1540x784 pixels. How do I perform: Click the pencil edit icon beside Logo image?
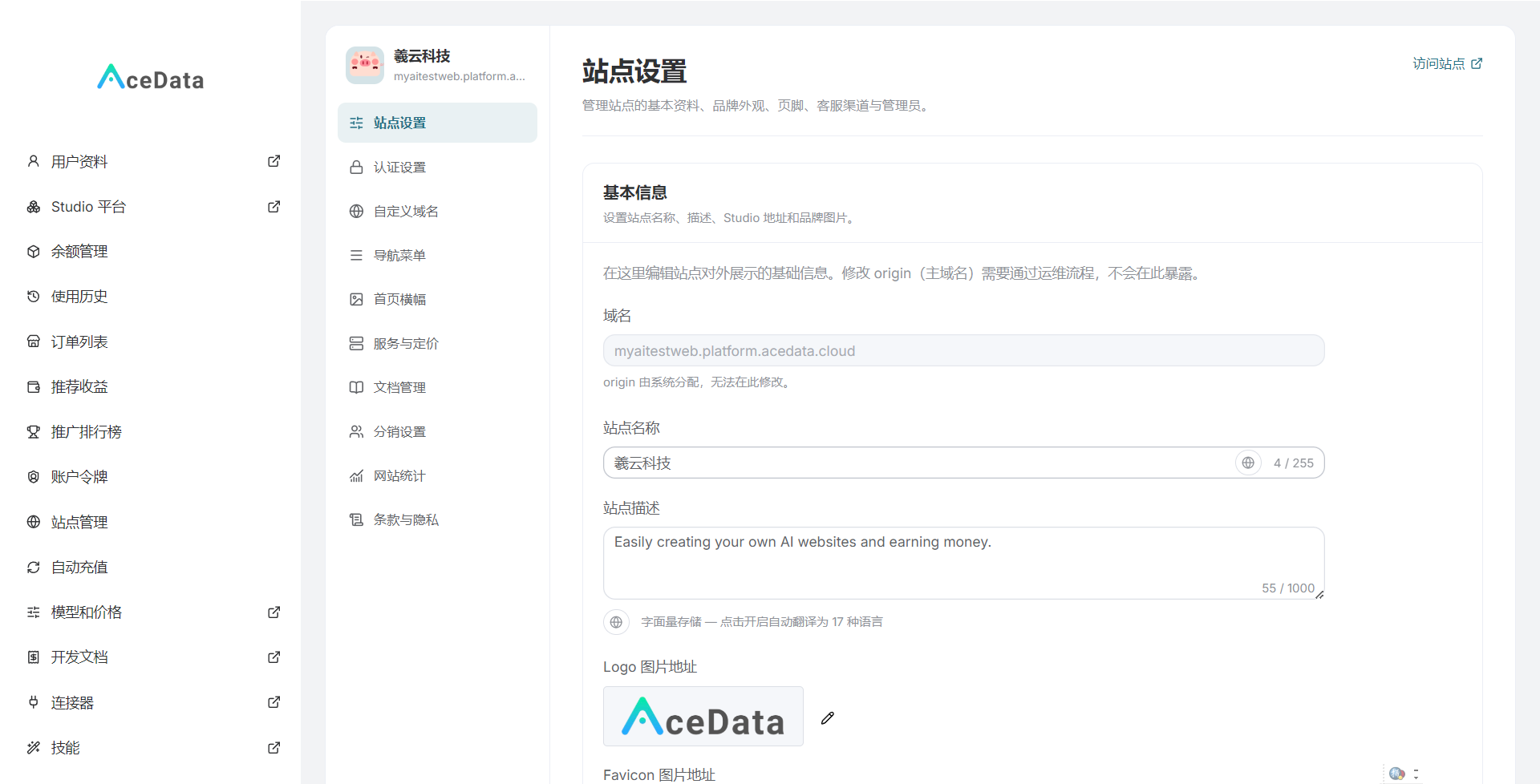tap(828, 718)
